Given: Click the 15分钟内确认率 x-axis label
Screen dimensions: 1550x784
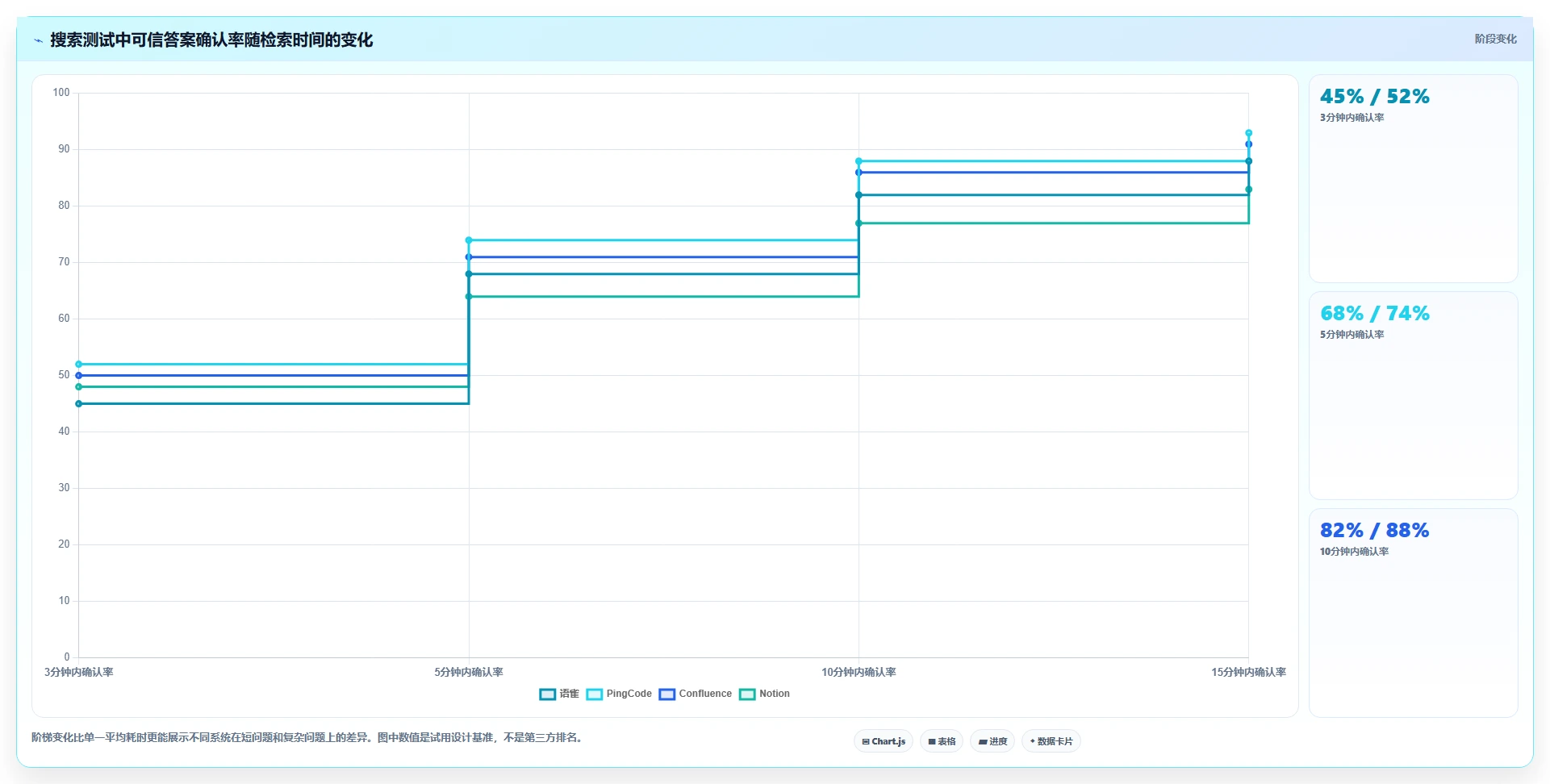Looking at the screenshot, I should (x=1248, y=672).
